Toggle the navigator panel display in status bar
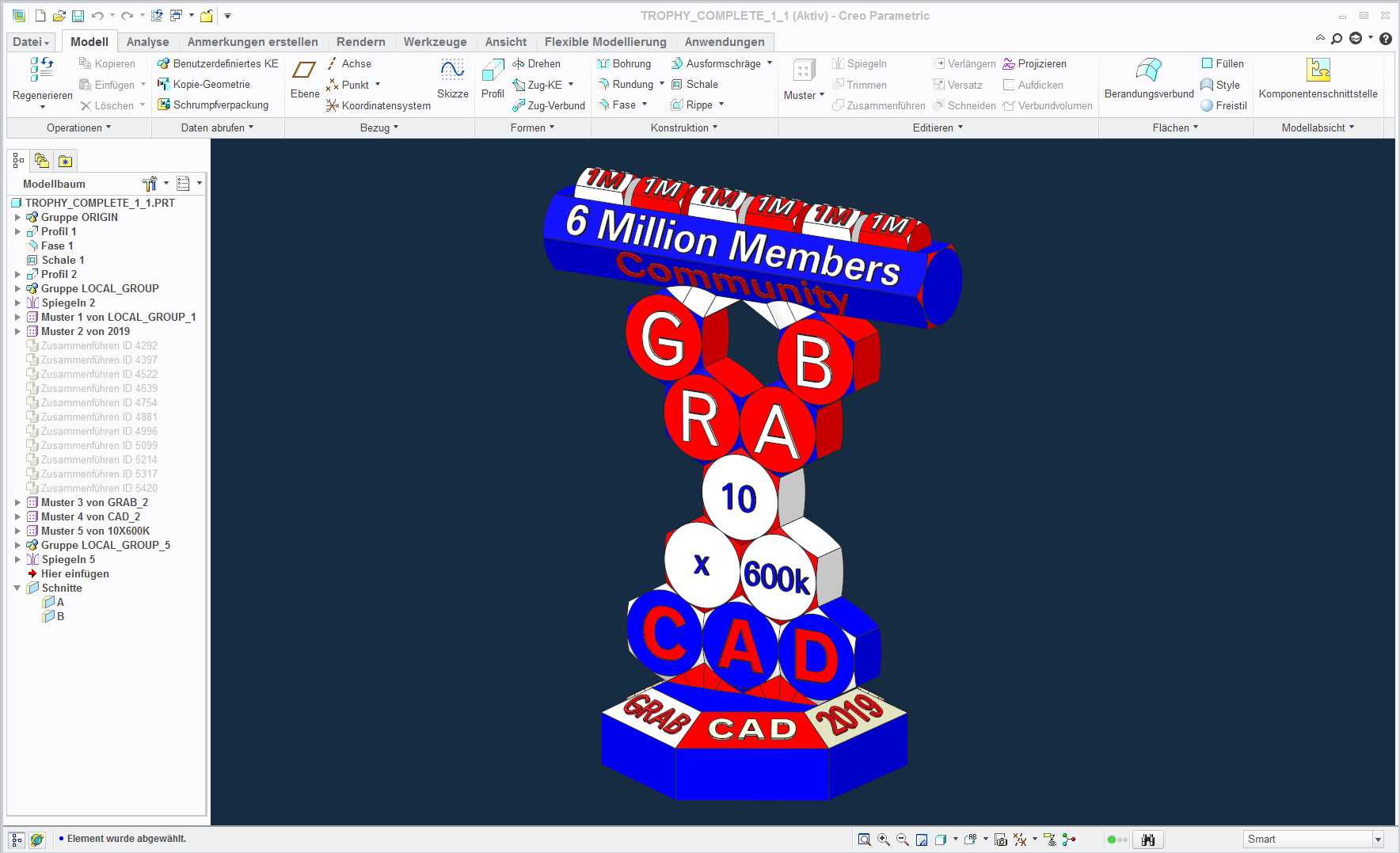 (17, 840)
